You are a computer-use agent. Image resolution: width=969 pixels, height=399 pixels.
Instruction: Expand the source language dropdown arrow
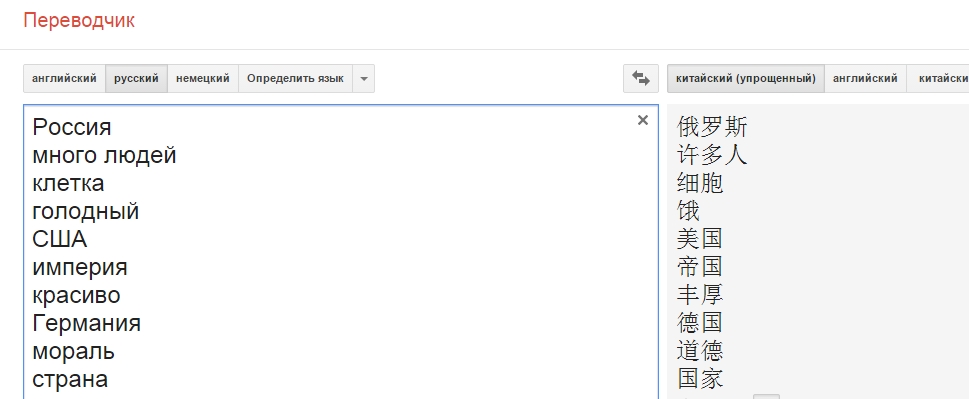point(363,78)
